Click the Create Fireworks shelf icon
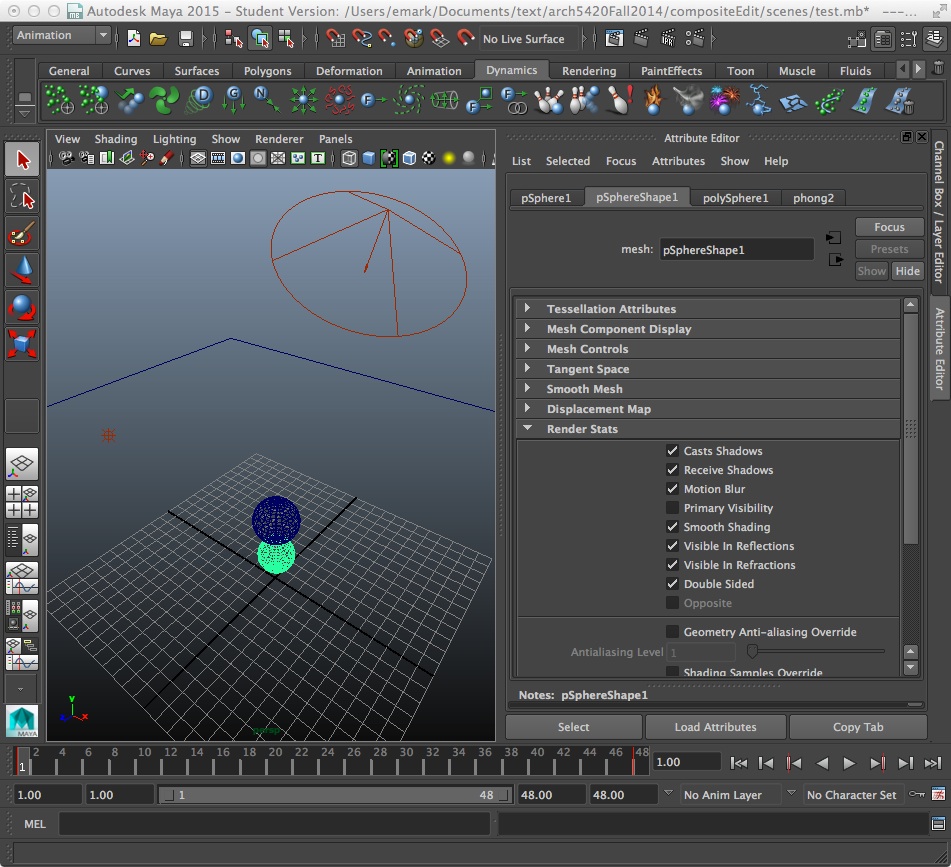The width and height of the screenshot is (951, 867). point(724,100)
